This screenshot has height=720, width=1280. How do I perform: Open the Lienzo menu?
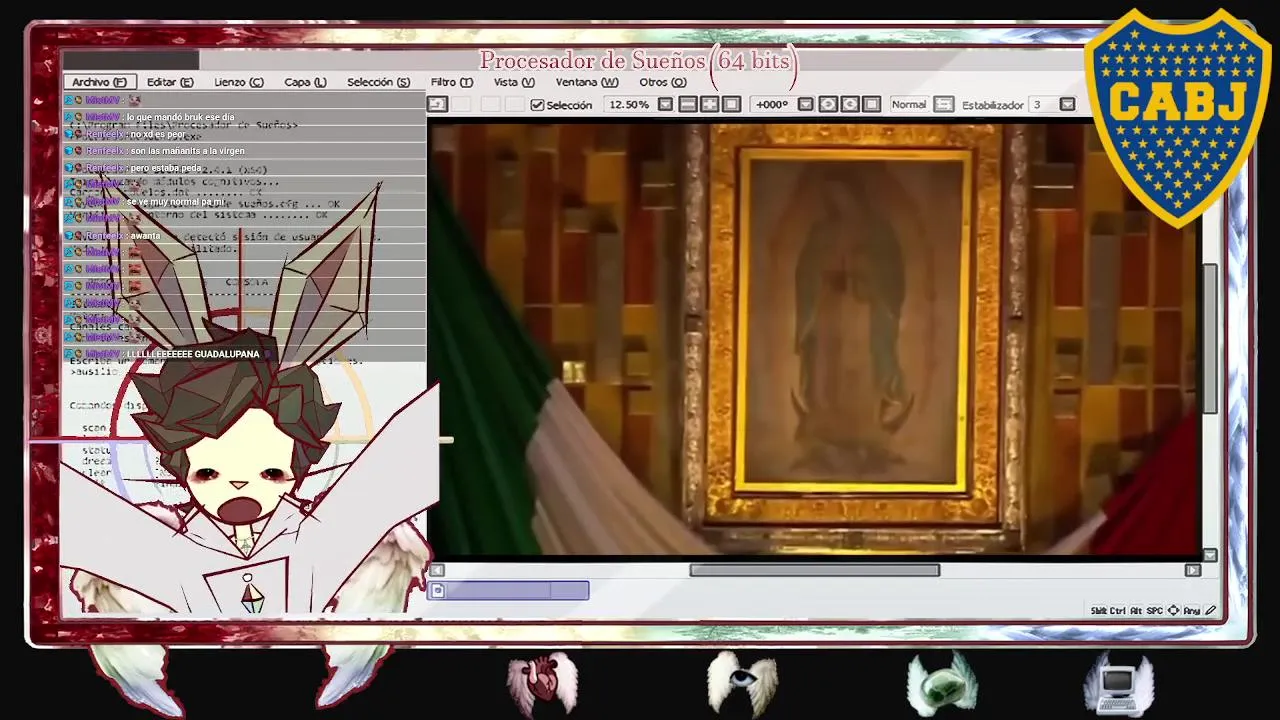(238, 82)
